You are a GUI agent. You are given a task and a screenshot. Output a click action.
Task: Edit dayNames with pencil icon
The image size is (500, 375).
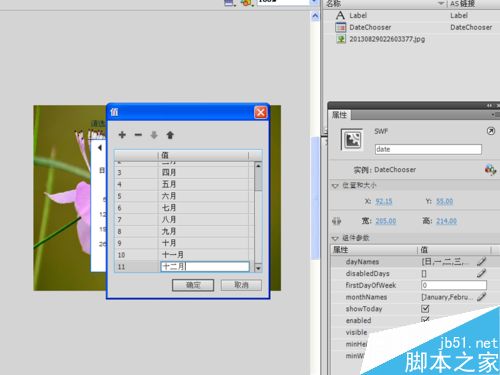[481, 261]
